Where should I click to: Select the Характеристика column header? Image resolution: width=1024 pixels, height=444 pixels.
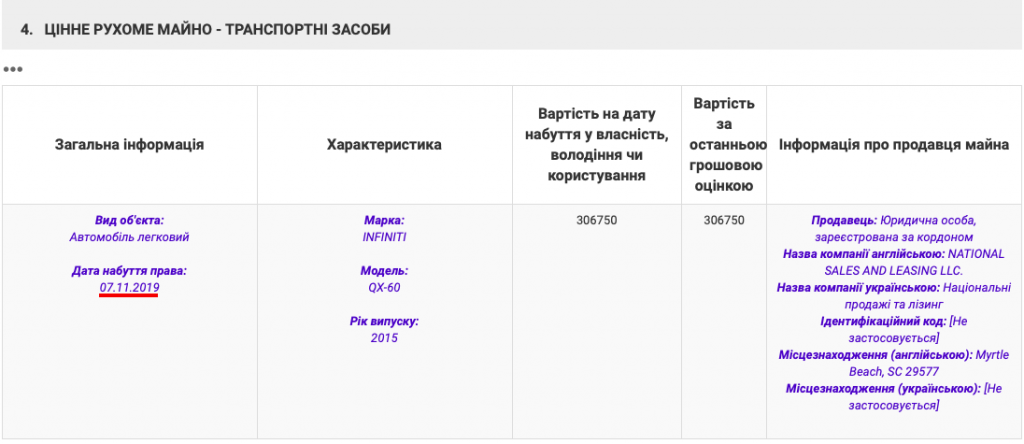(384, 145)
